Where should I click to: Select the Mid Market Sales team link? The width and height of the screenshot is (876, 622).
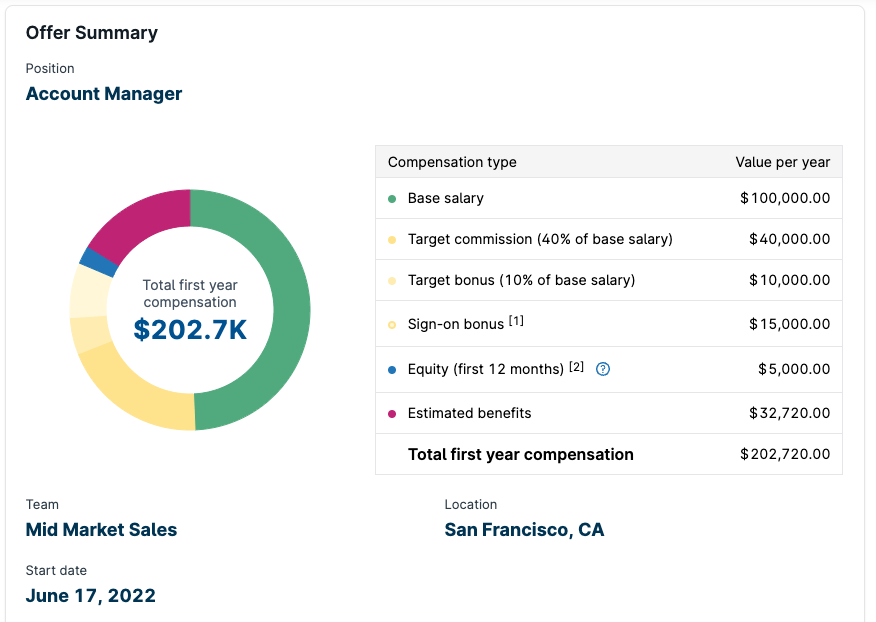coord(101,530)
